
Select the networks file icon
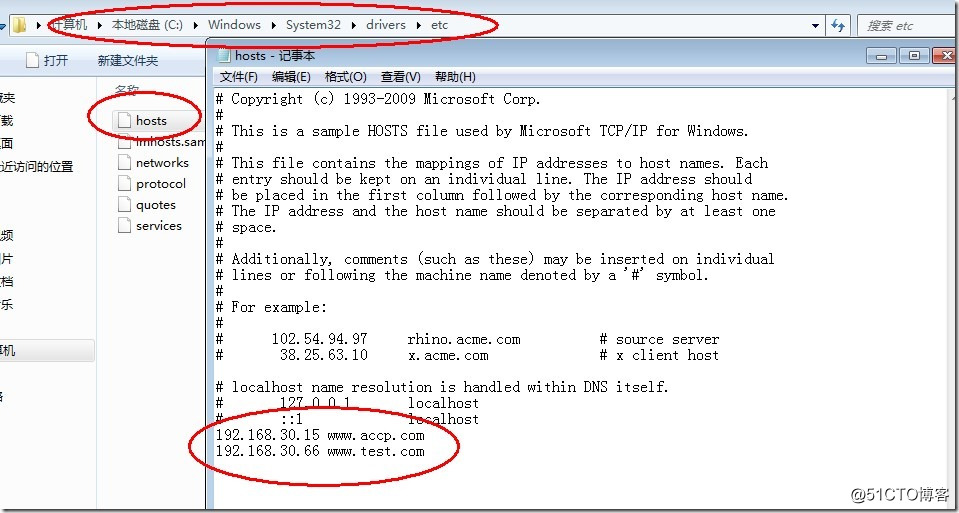coord(125,163)
